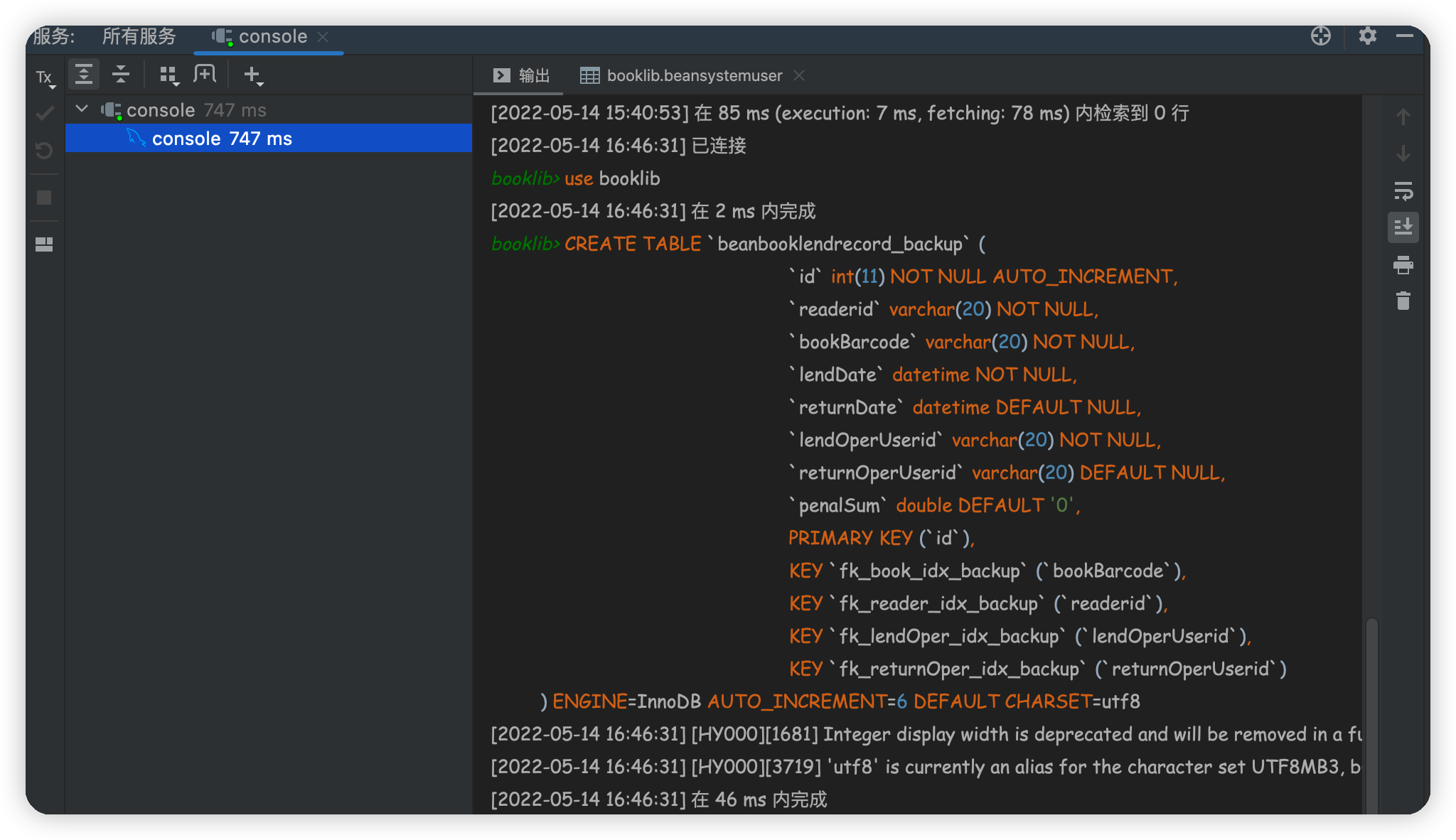
Task: Collapse the console 747 ms tree node
Action: pyautogui.click(x=82, y=109)
